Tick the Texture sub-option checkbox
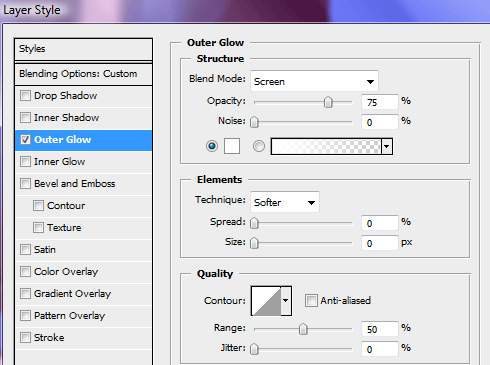Viewport: 490px width, 365px height. [38, 228]
